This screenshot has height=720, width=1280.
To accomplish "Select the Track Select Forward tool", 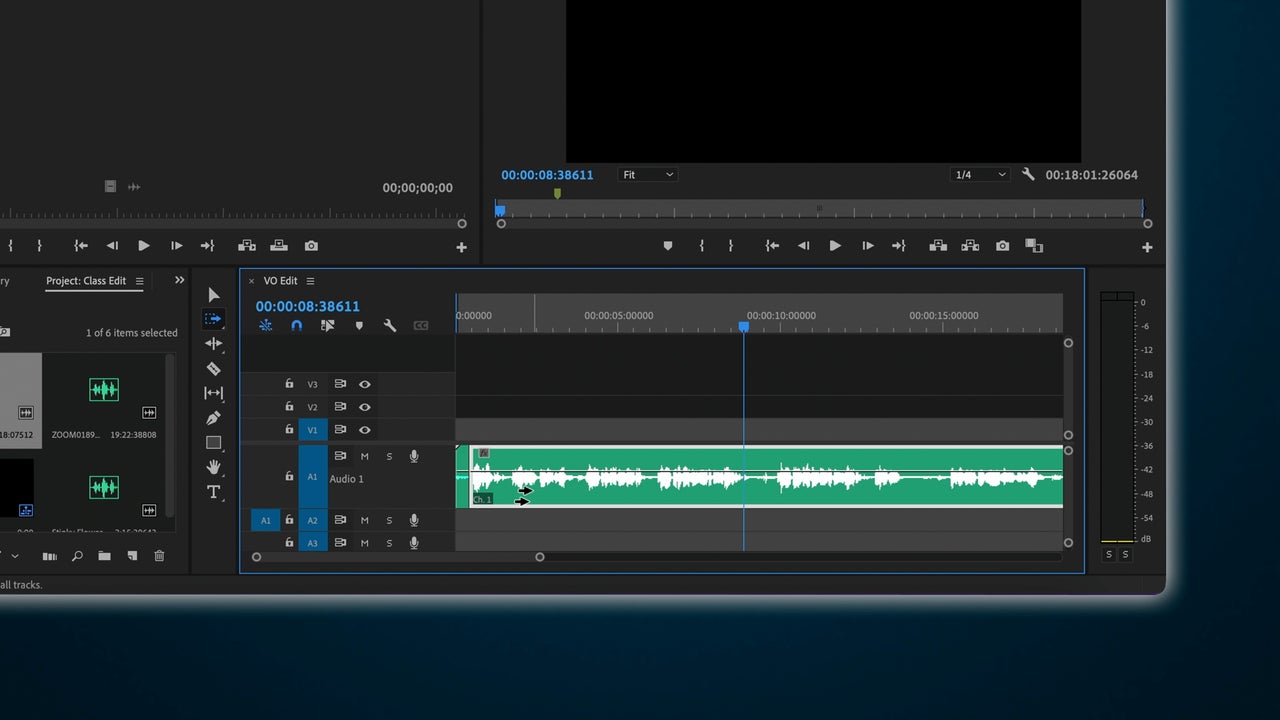I will (x=213, y=319).
